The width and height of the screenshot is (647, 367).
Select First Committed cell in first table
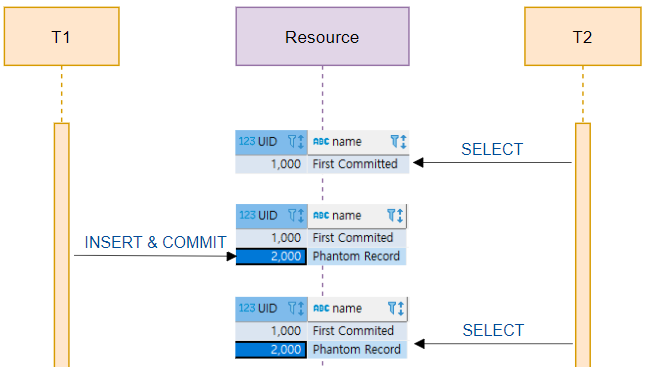358,164
